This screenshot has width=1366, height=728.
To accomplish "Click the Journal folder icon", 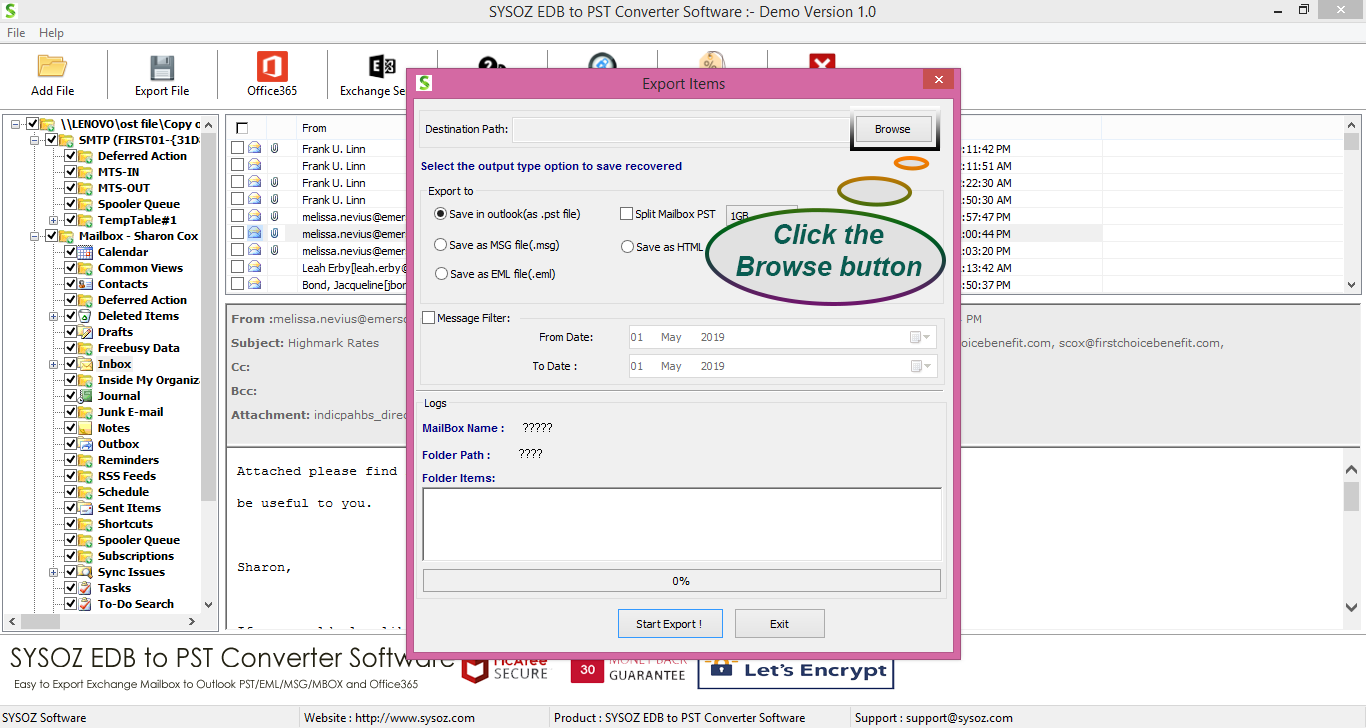I will (x=86, y=396).
